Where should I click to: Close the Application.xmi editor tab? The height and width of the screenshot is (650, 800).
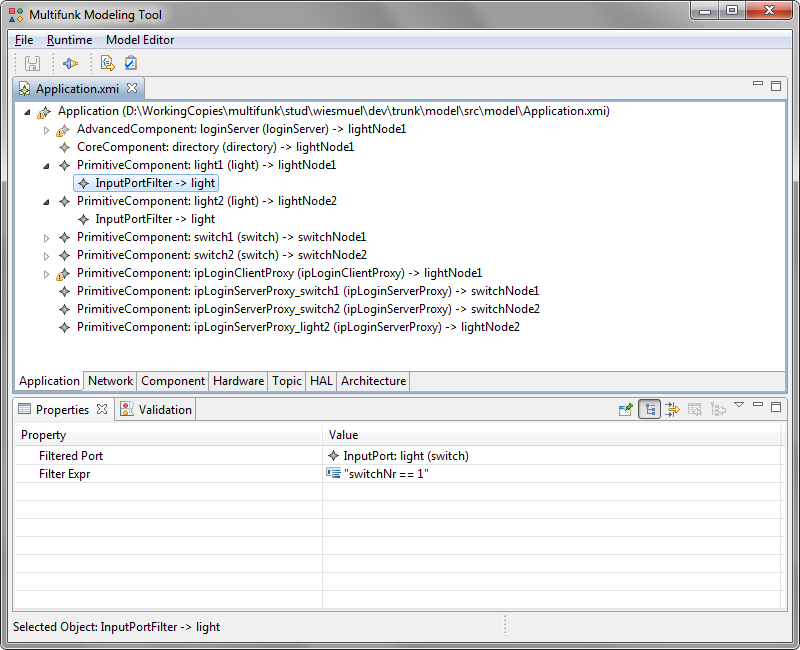[x=132, y=88]
